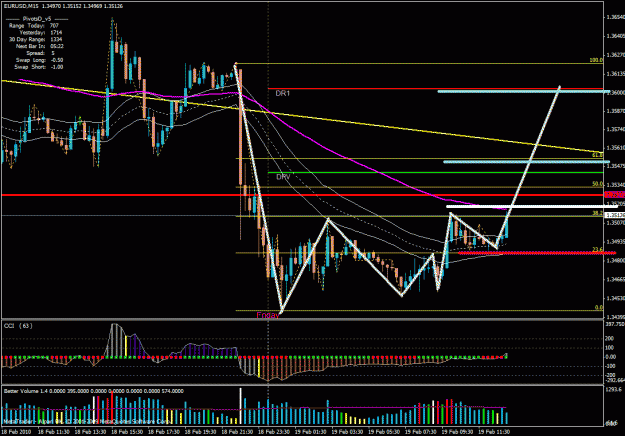The width and height of the screenshot is (625, 436).
Task: Select the thick white horizontal line
Action: [x=532, y=206]
